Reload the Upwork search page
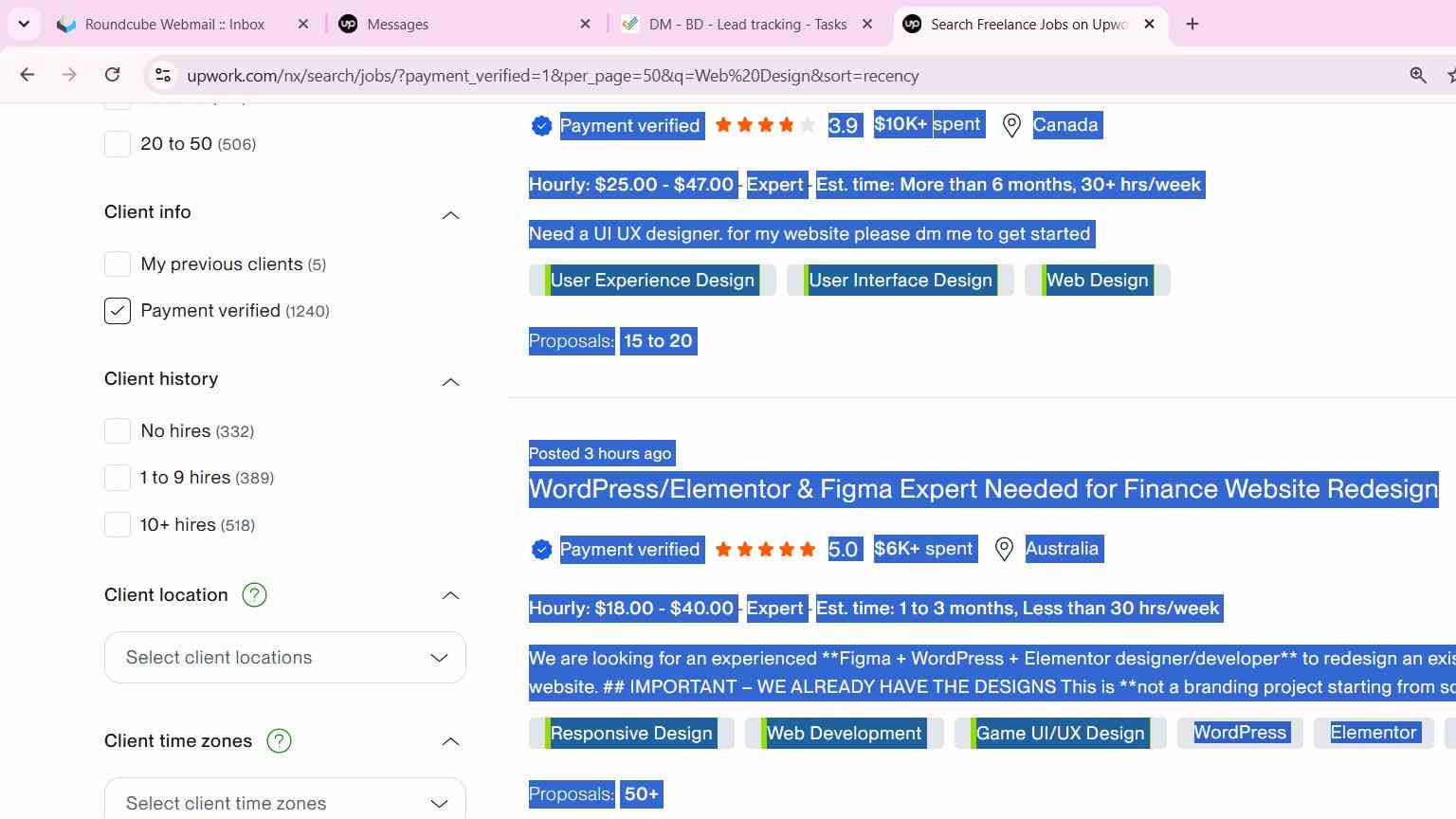 (x=112, y=75)
